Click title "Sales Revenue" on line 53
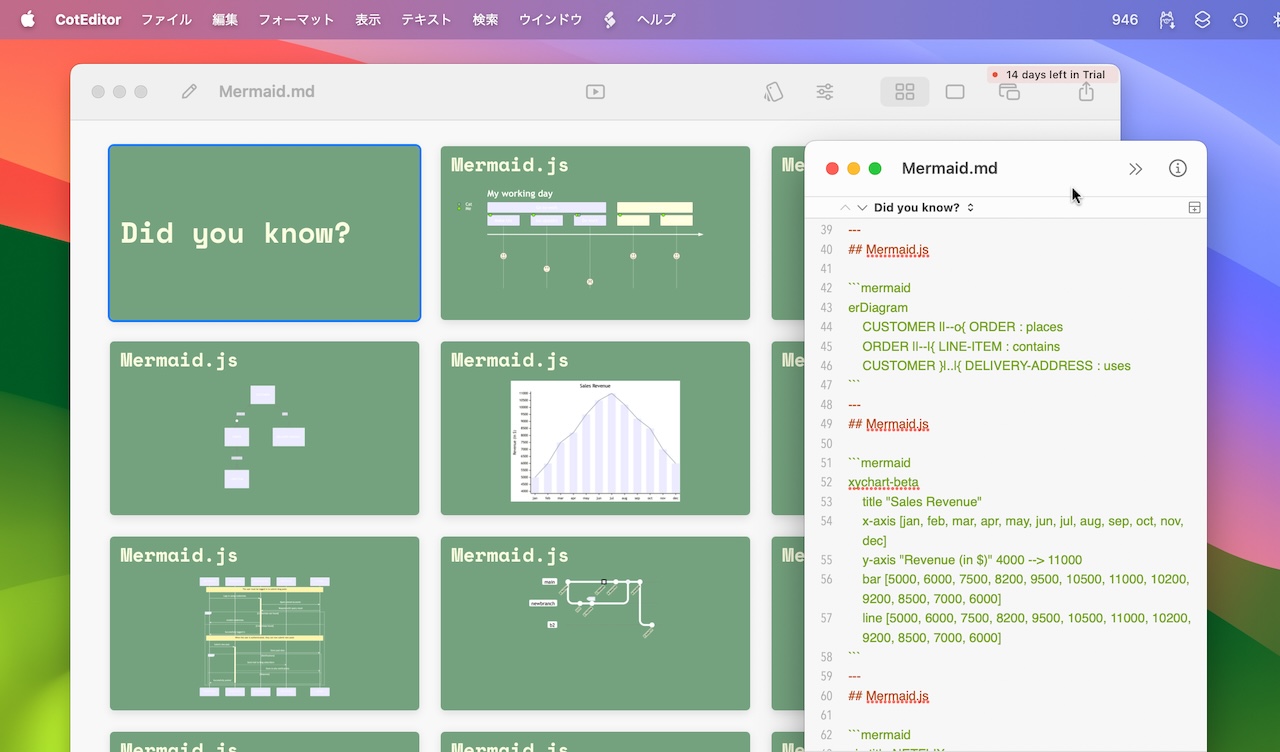Image resolution: width=1280 pixels, height=752 pixels. [x=921, y=502]
